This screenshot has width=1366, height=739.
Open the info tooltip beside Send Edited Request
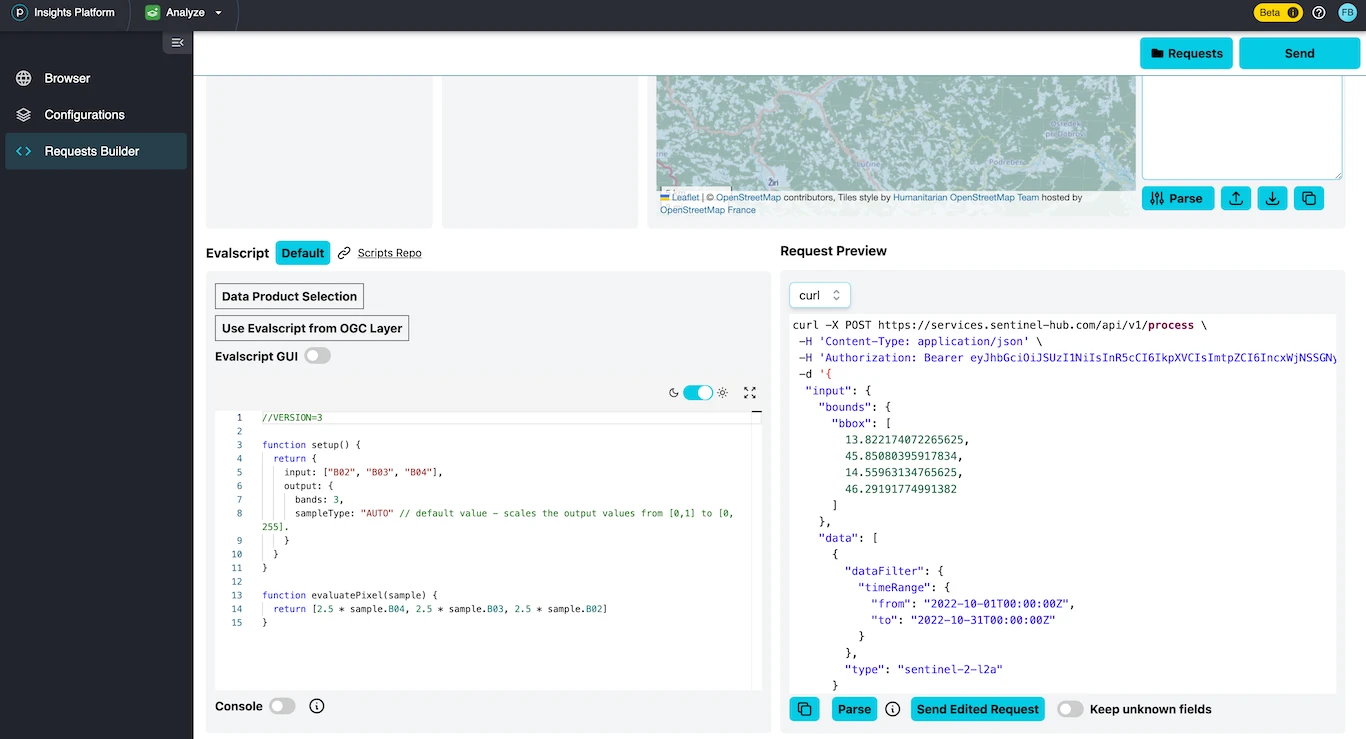(x=892, y=709)
